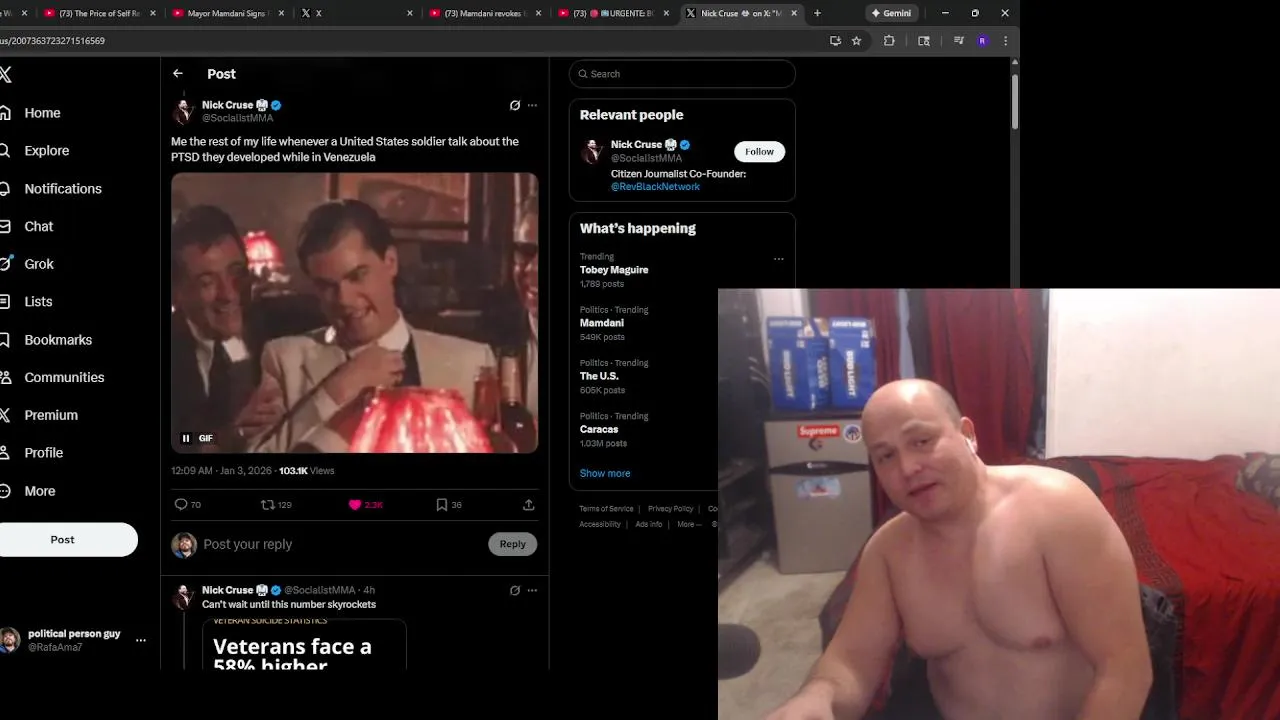Click the white Post button in sidebar

(x=62, y=540)
